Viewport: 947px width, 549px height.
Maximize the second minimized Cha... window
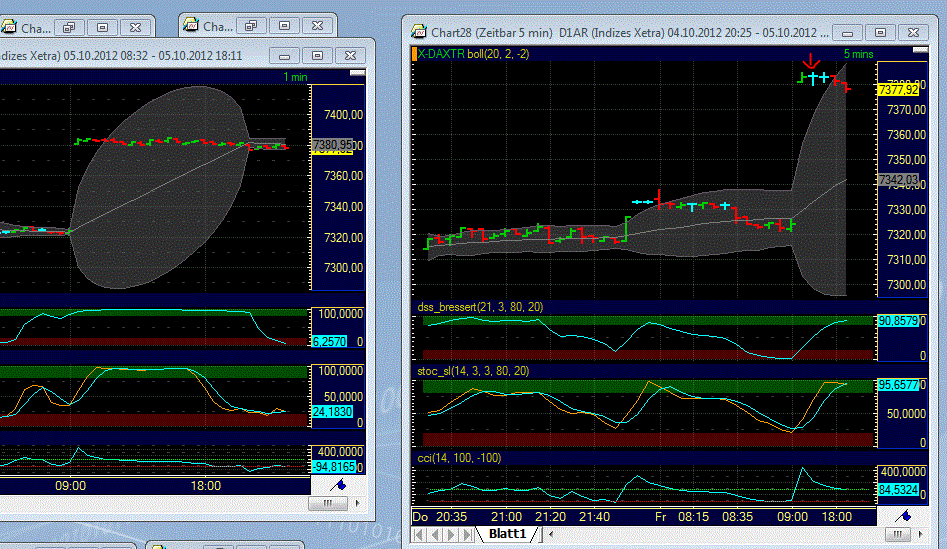pos(284,26)
